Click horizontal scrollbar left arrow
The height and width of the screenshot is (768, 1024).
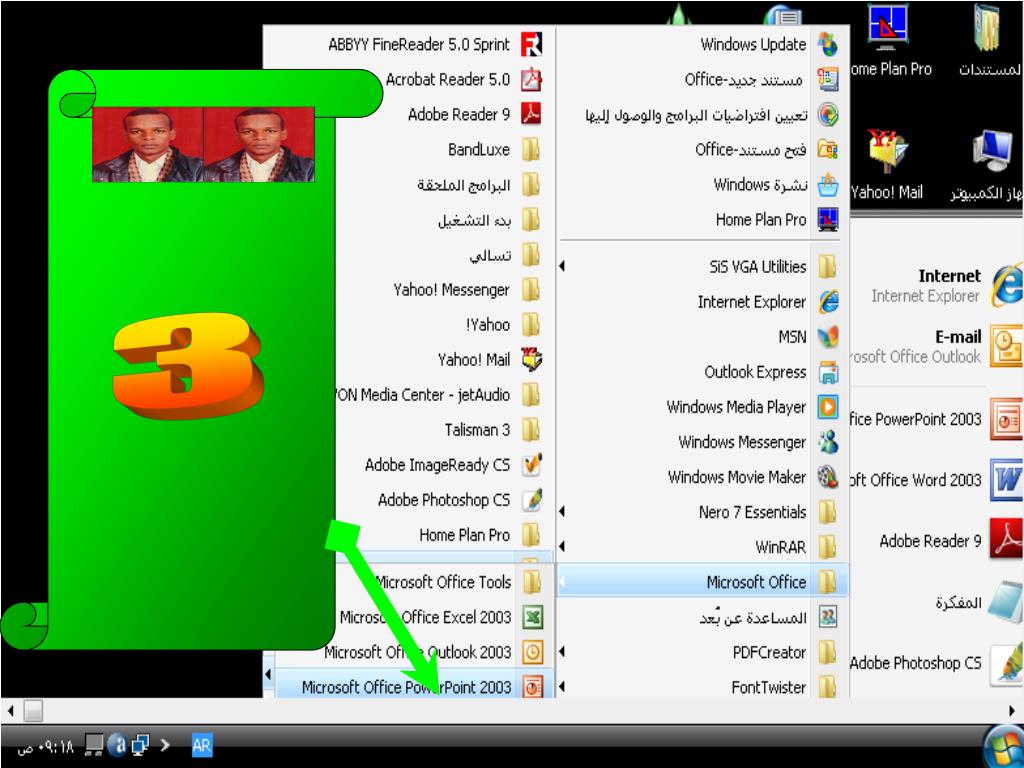10,711
